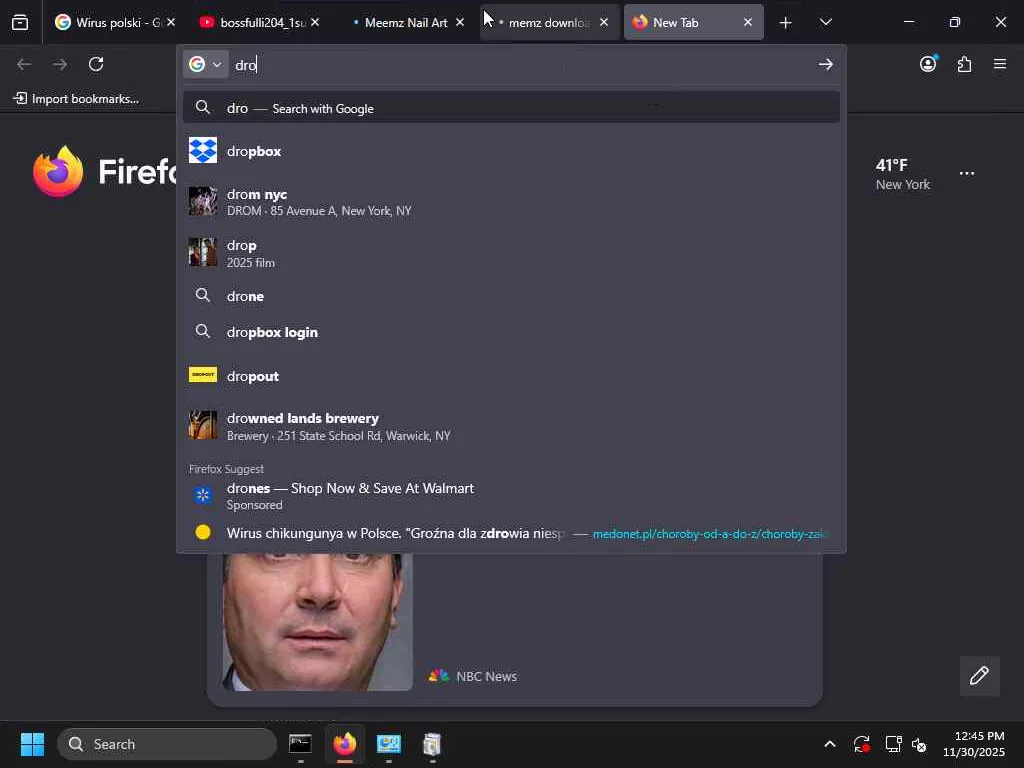Open the Windows Start menu

[32, 744]
